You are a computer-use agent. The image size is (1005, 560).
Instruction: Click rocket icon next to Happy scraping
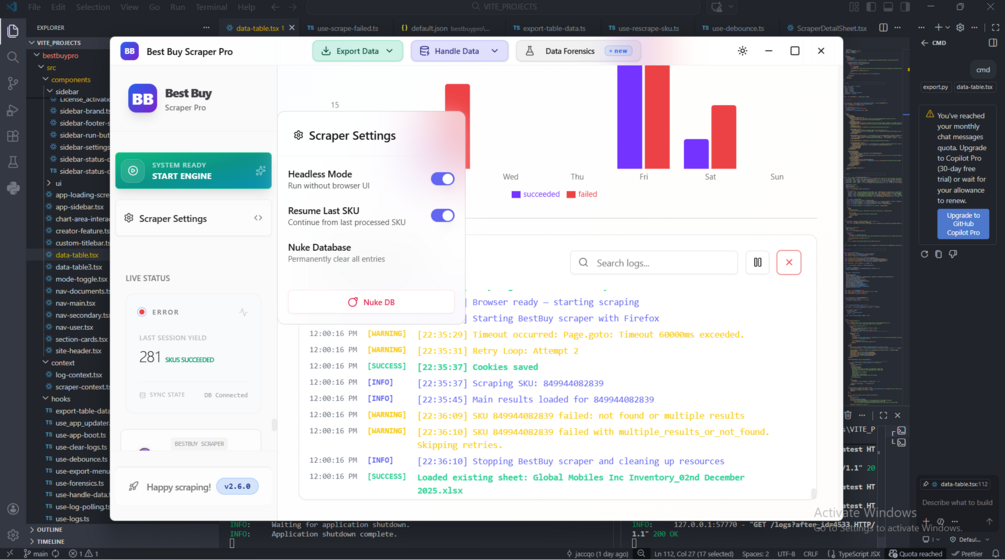pos(133,486)
